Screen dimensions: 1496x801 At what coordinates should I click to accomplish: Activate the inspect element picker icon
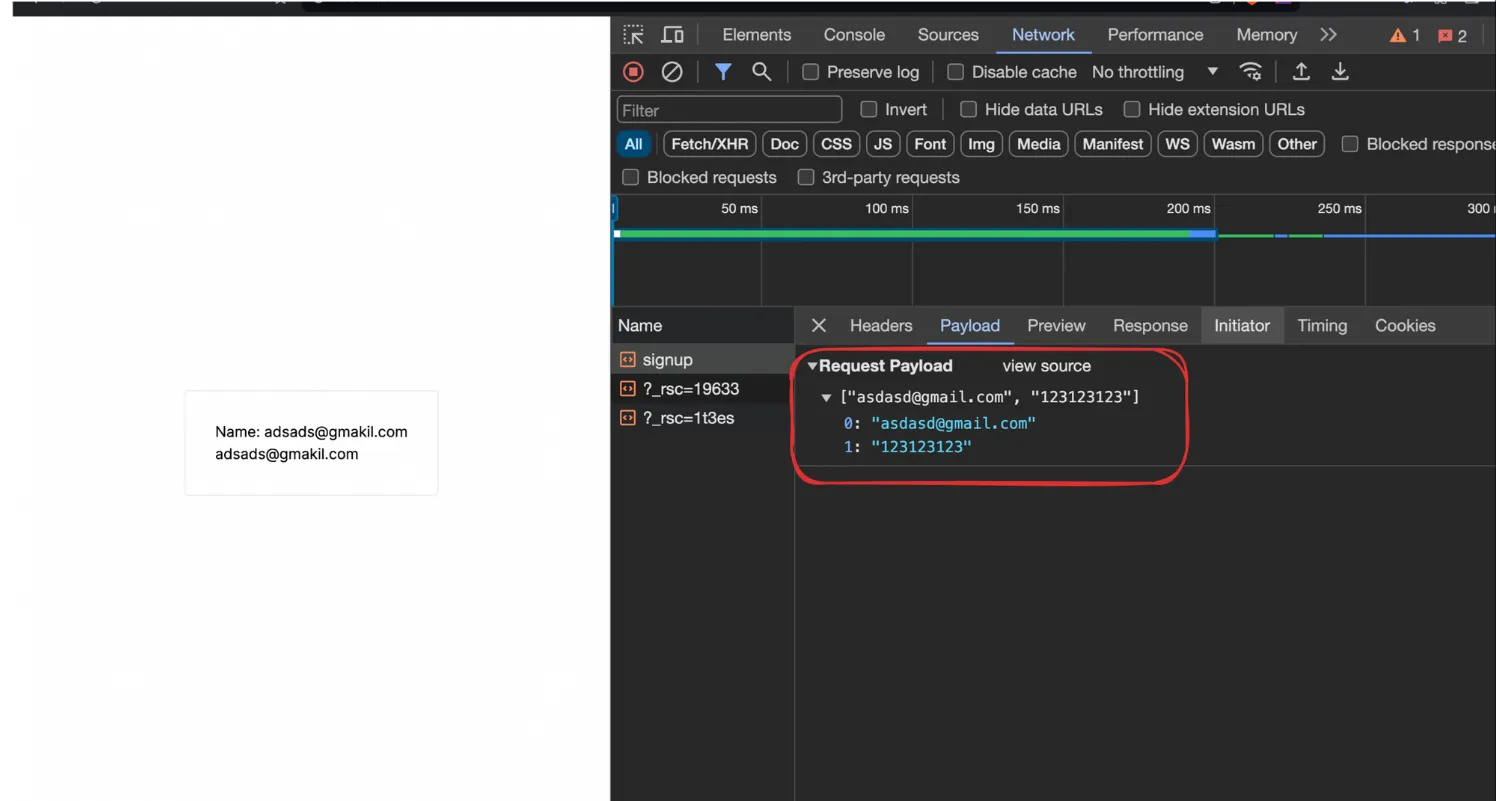point(634,35)
